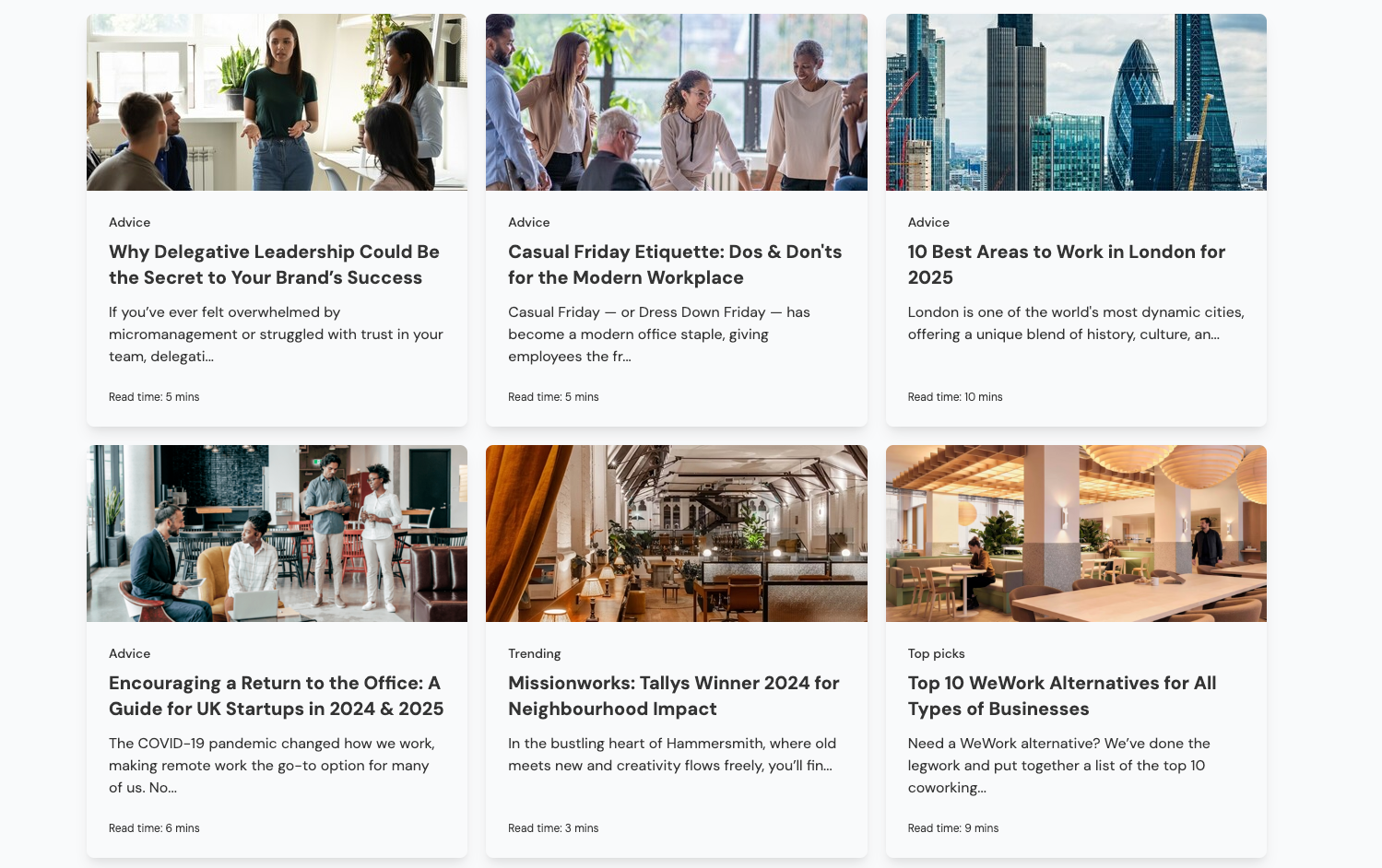This screenshot has height=868, width=1382.
Task: Read 'Why Delegative Leadership Could Be the Secret' article
Action: [274, 264]
